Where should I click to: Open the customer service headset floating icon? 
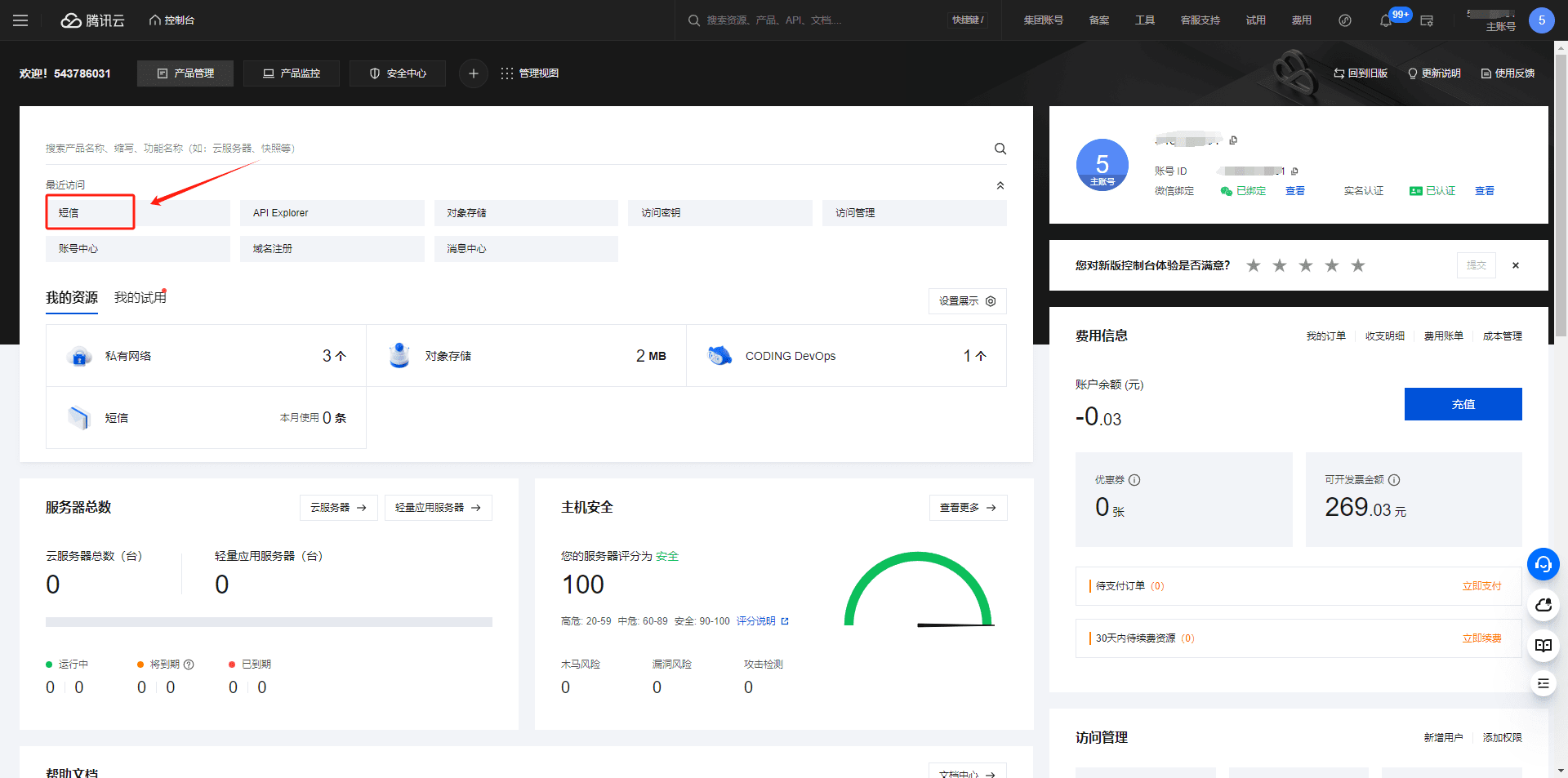(x=1543, y=564)
